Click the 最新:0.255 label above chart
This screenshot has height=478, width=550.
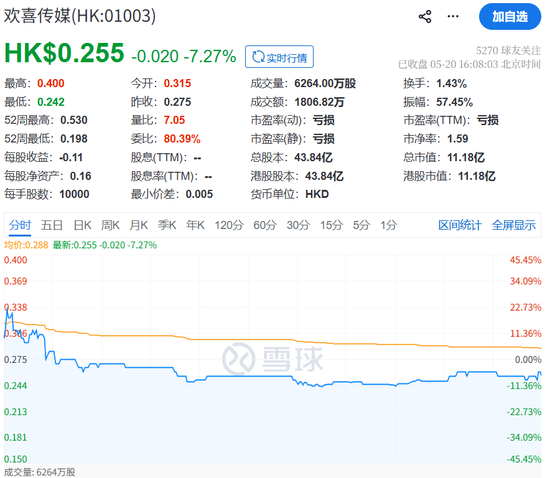point(105,245)
